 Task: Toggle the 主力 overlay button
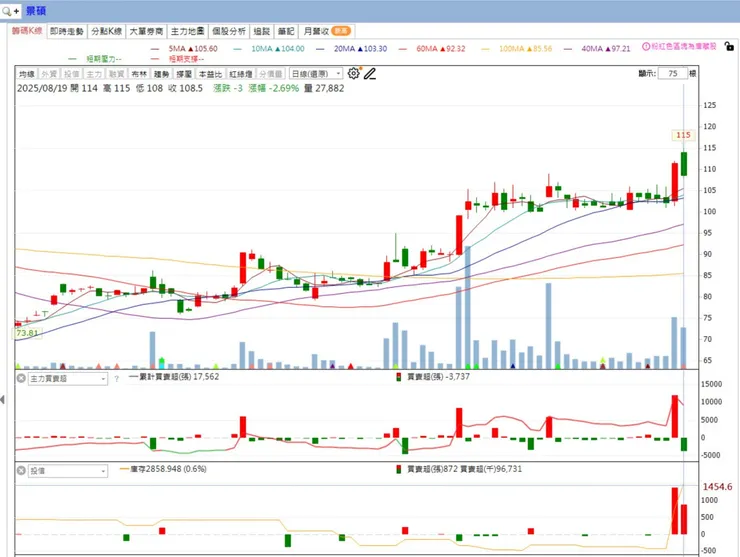tap(94, 74)
